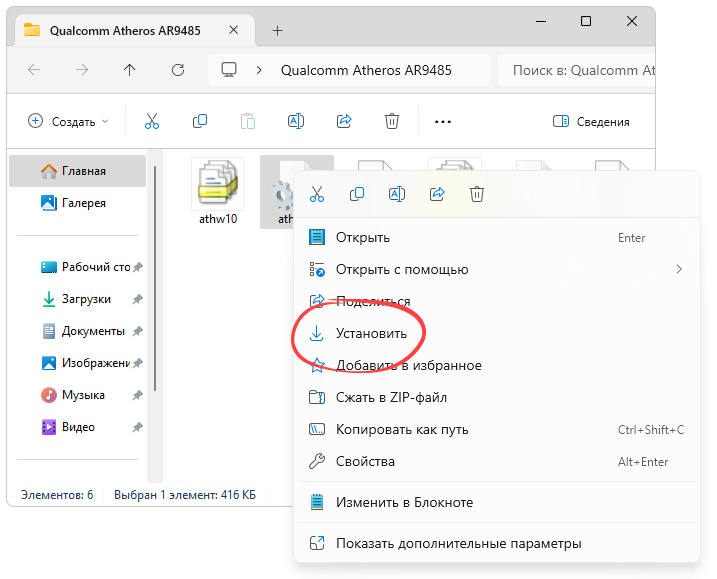Choose Открыть in the context menu
This screenshot has width=717, height=579.
(498, 237)
